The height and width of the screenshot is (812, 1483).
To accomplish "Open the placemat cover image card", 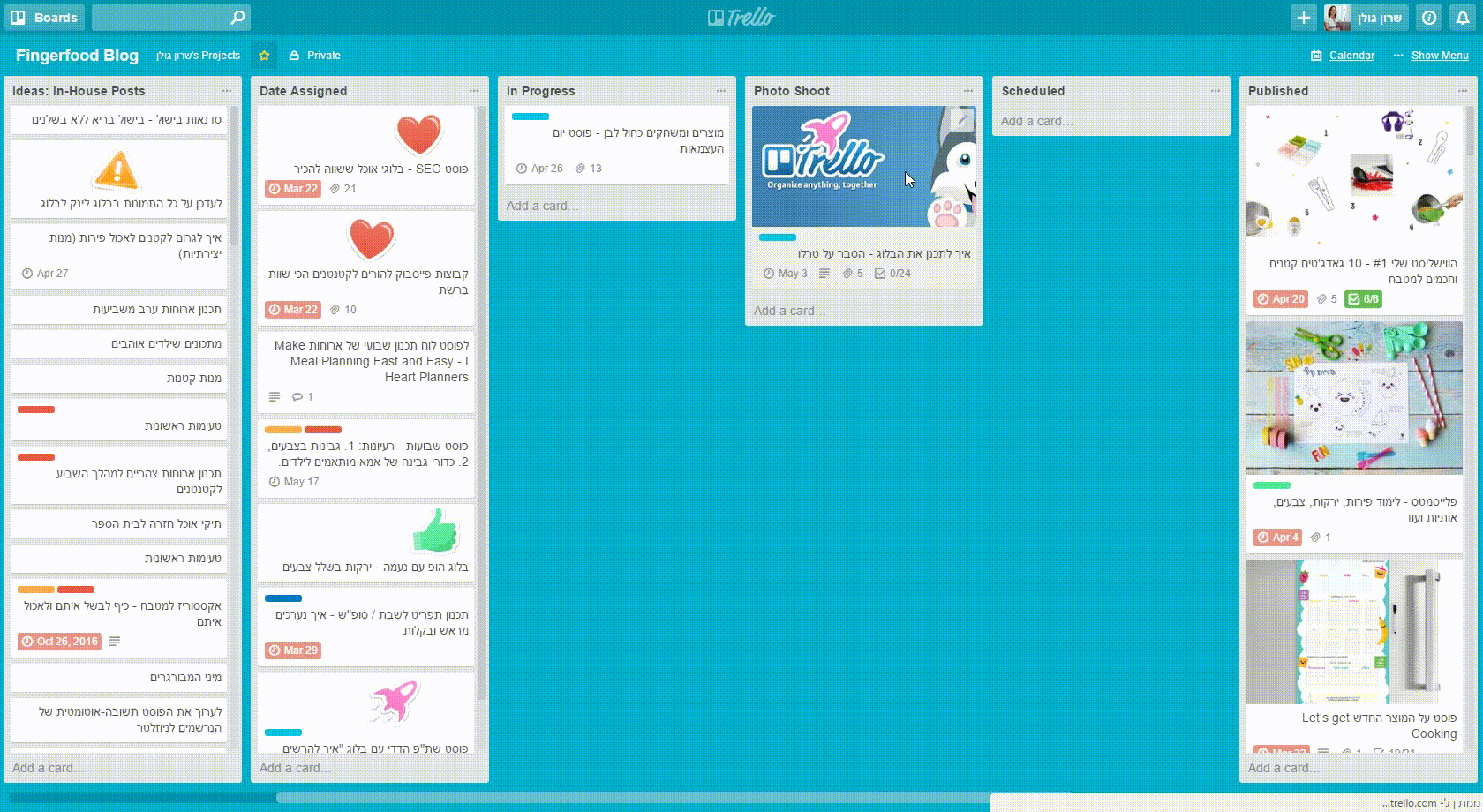I will [x=1354, y=398].
